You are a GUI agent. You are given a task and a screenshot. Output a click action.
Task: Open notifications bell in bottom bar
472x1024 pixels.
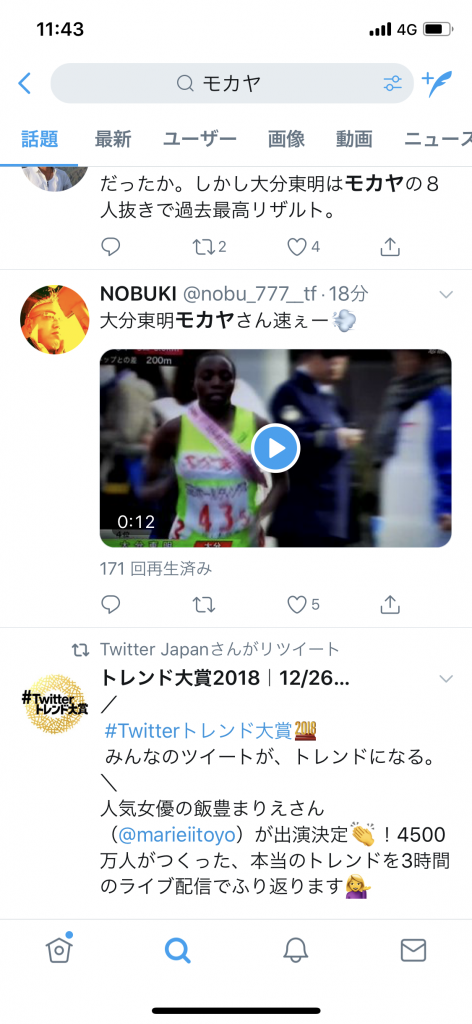[x=295, y=950]
